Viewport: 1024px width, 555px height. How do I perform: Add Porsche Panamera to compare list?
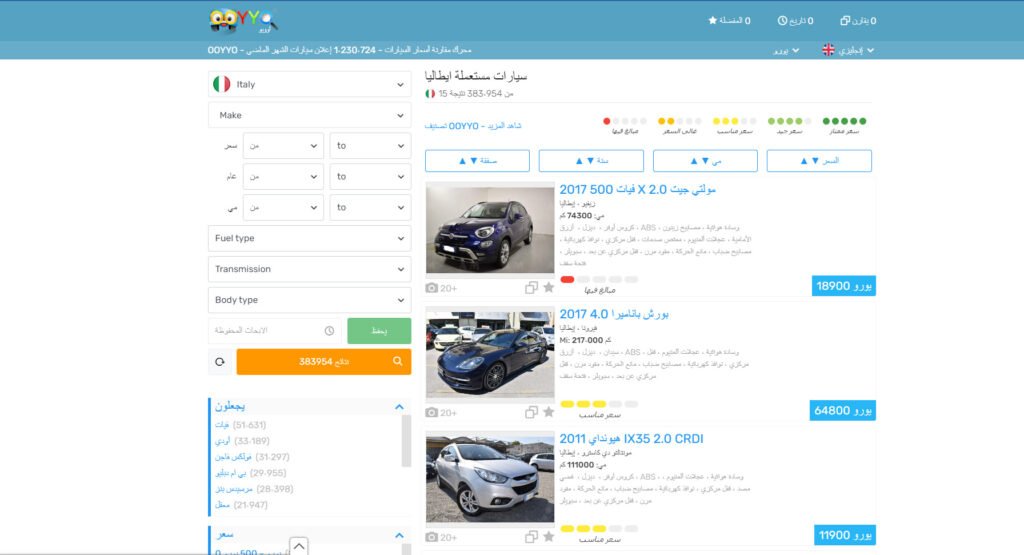pyautogui.click(x=532, y=412)
